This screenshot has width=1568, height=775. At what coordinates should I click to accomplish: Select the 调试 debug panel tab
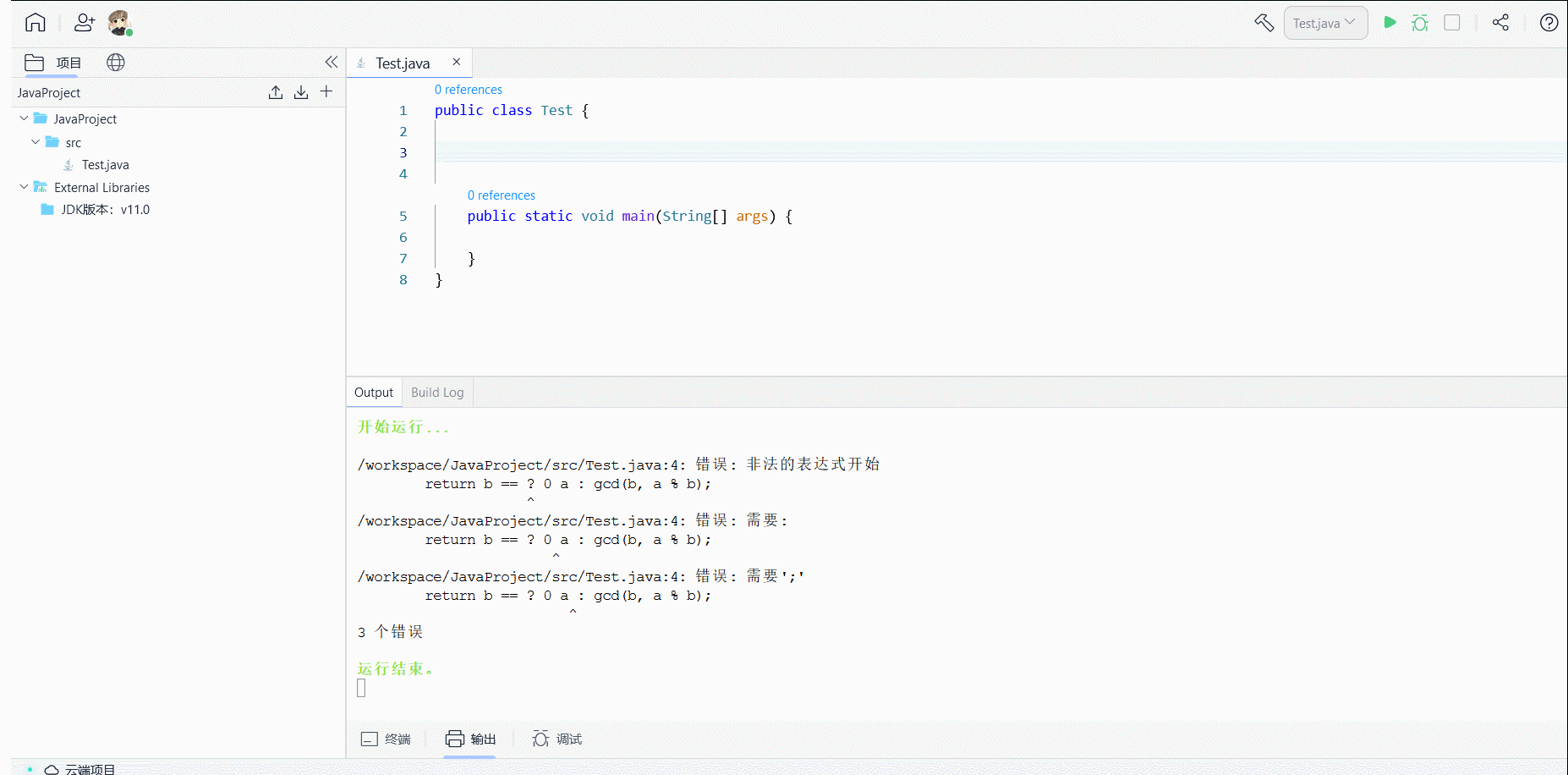[557, 739]
